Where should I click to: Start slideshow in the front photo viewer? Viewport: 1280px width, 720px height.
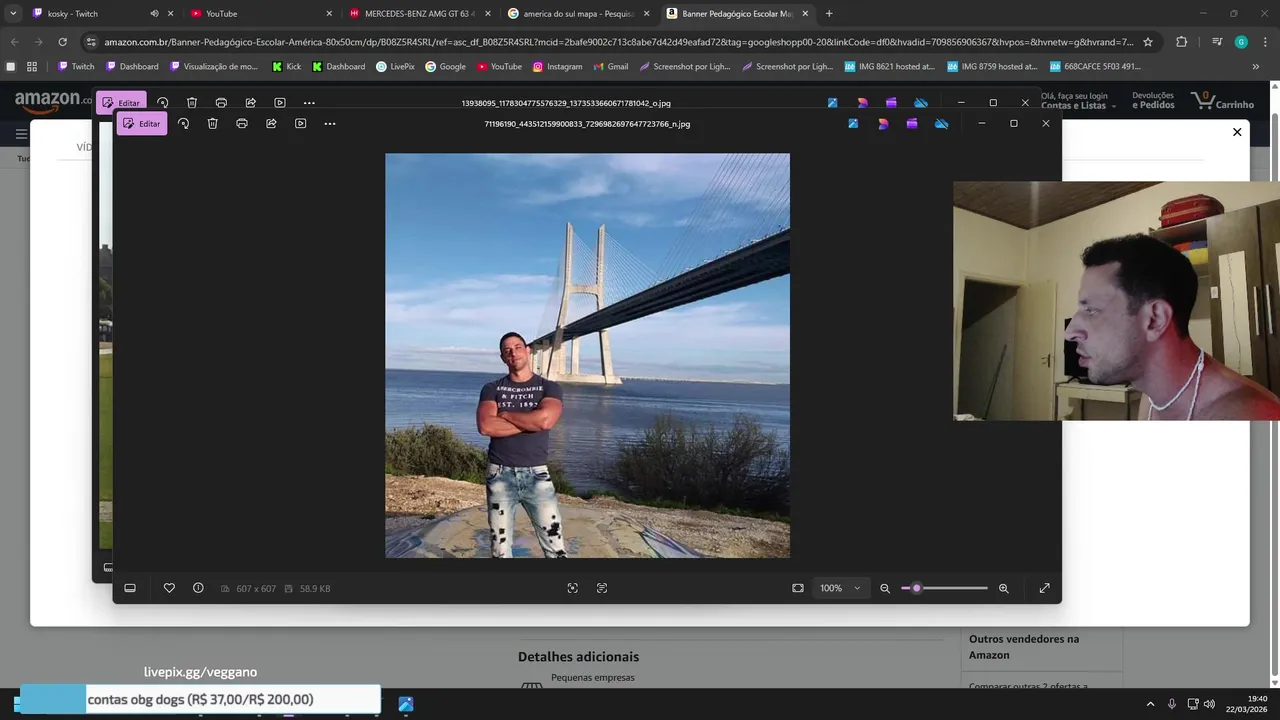[300, 124]
